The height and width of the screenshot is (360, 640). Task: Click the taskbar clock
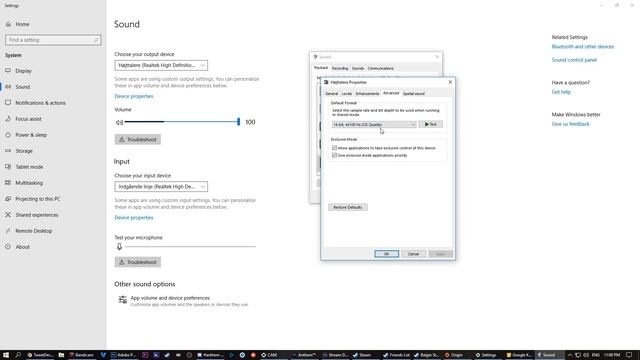612,355
